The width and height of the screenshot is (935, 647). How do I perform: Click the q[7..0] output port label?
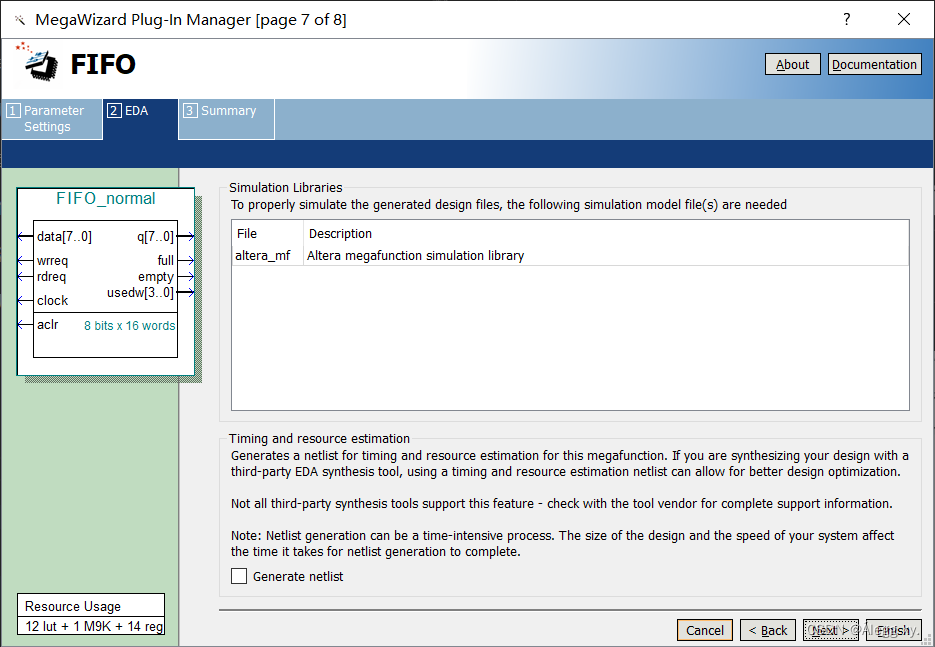pyautogui.click(x=156, y=237)
